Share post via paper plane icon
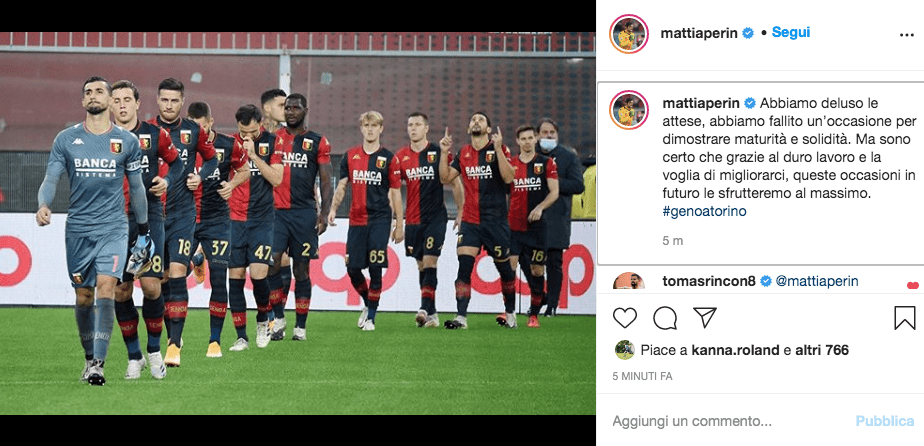The width and height of the screenshot is (924, 446). (704, 318)
